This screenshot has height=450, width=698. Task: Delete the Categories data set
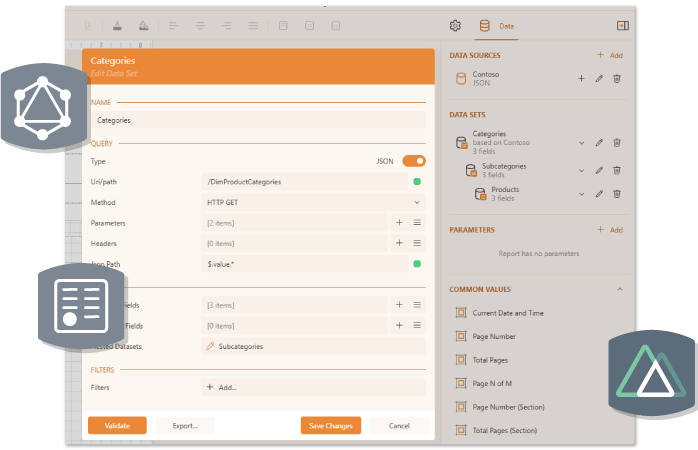coord(617,142)
